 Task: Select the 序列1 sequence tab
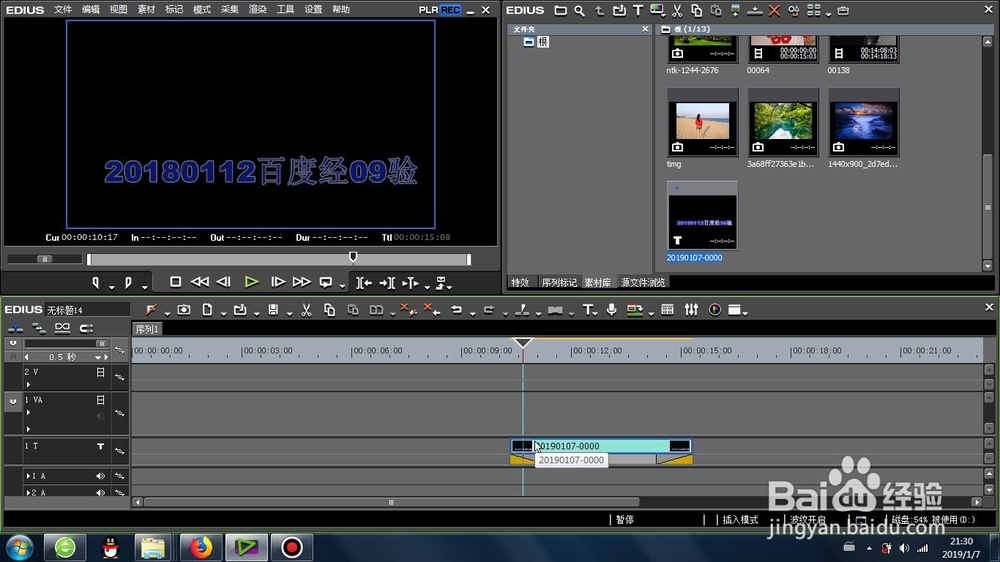147,329
